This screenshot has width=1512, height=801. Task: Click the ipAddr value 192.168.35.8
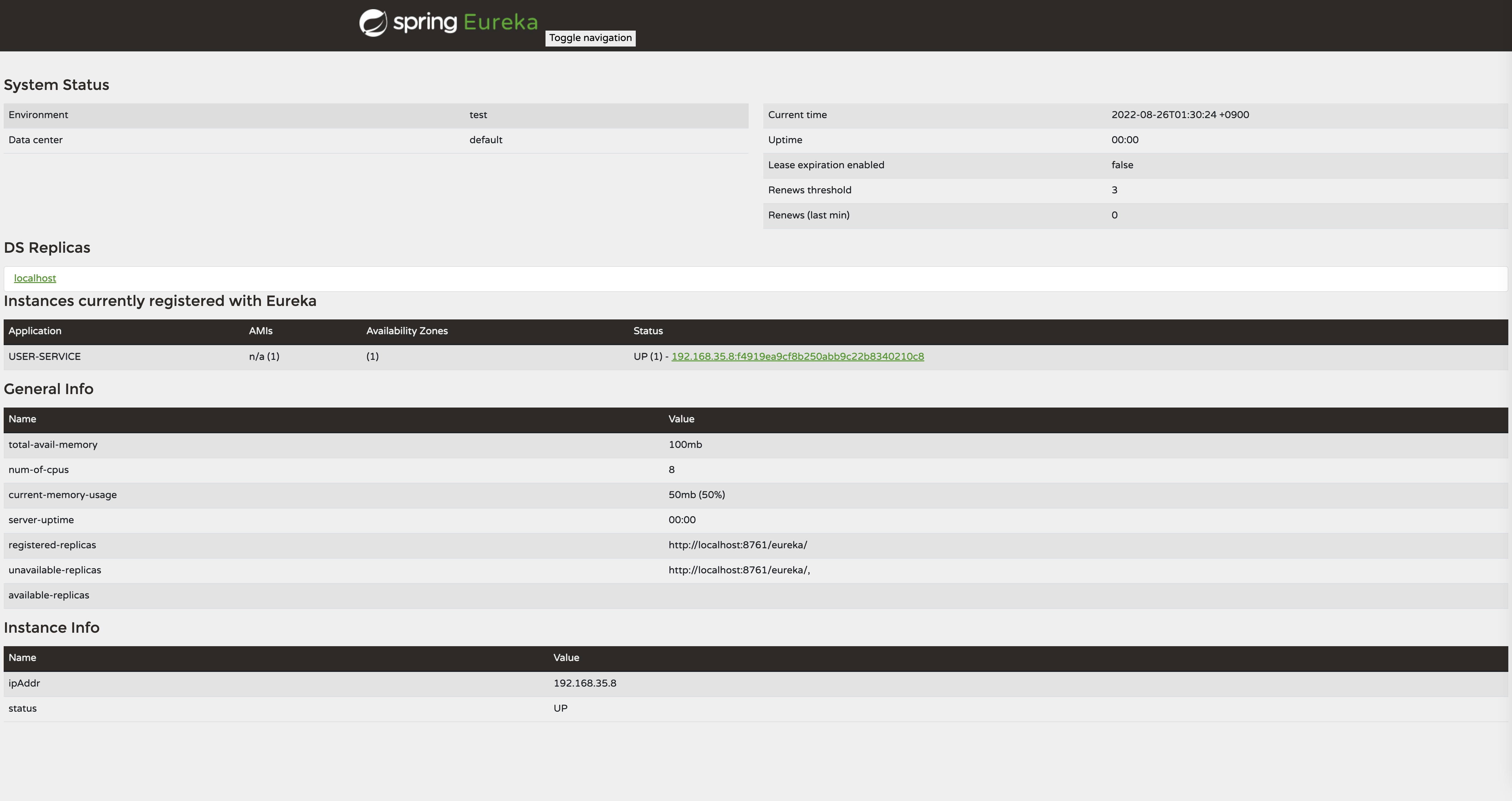coord(585,683)
